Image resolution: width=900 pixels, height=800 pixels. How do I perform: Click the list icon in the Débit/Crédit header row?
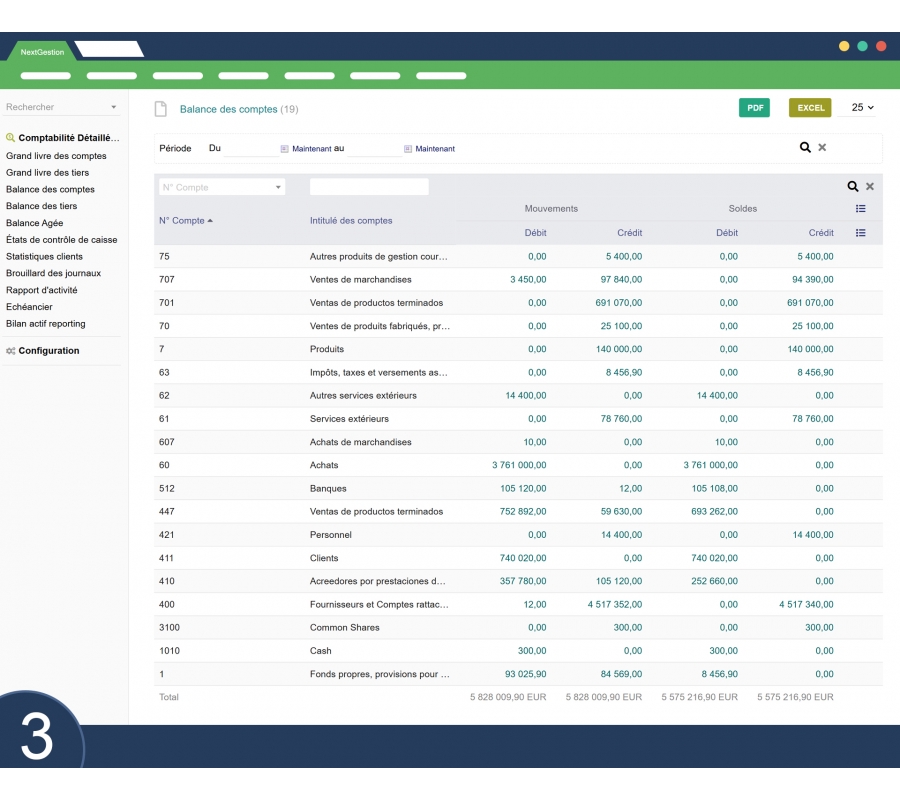[861, 233]
